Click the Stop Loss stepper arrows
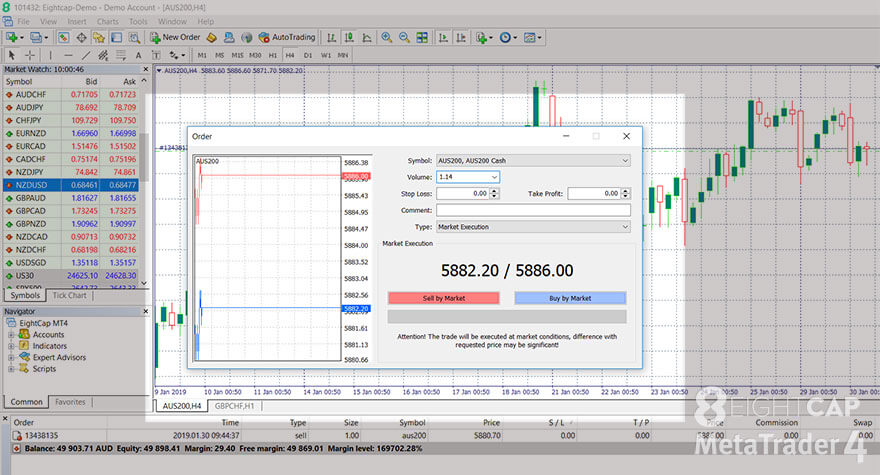This screenshot has height=475, width=880. pos(494,194)
